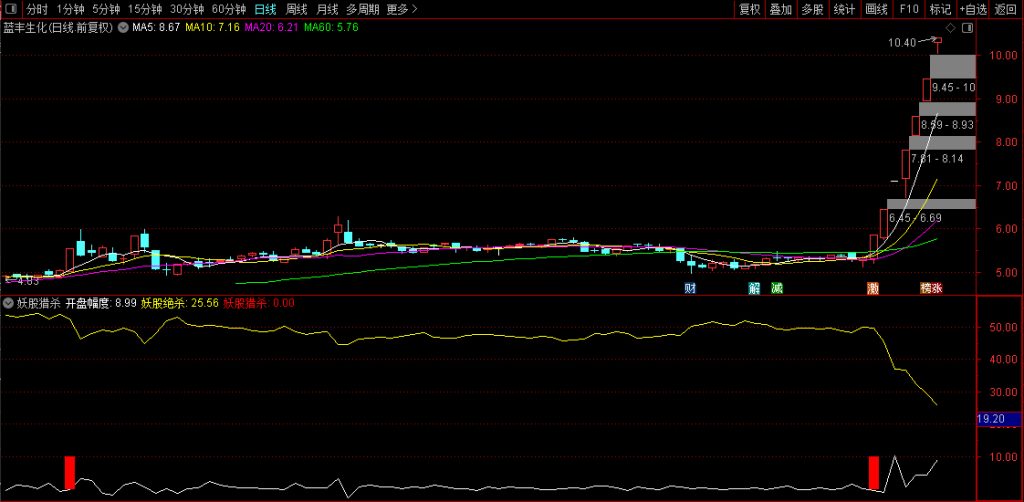The height and width of the screenshot is (502, 1024).
Task: Click the 涨 event marker at bottom right
Action: [937, 288]
